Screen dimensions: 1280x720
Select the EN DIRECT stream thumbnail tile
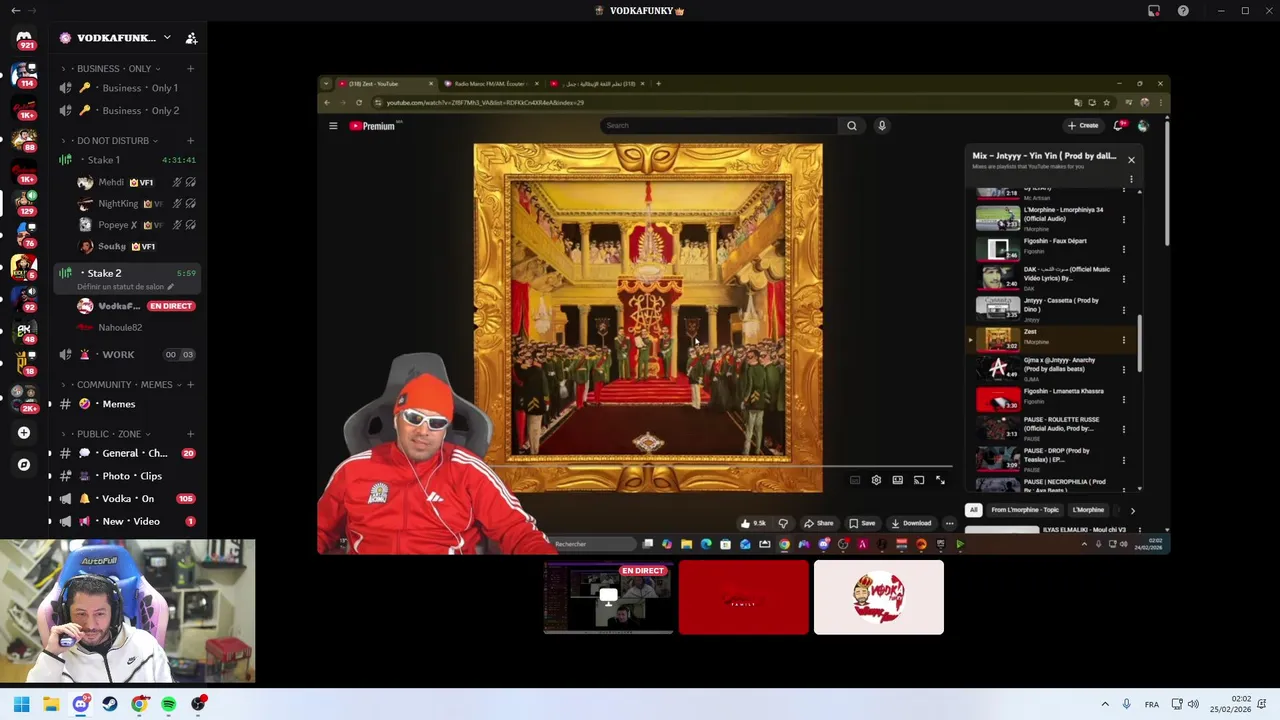tap(608, 598)
